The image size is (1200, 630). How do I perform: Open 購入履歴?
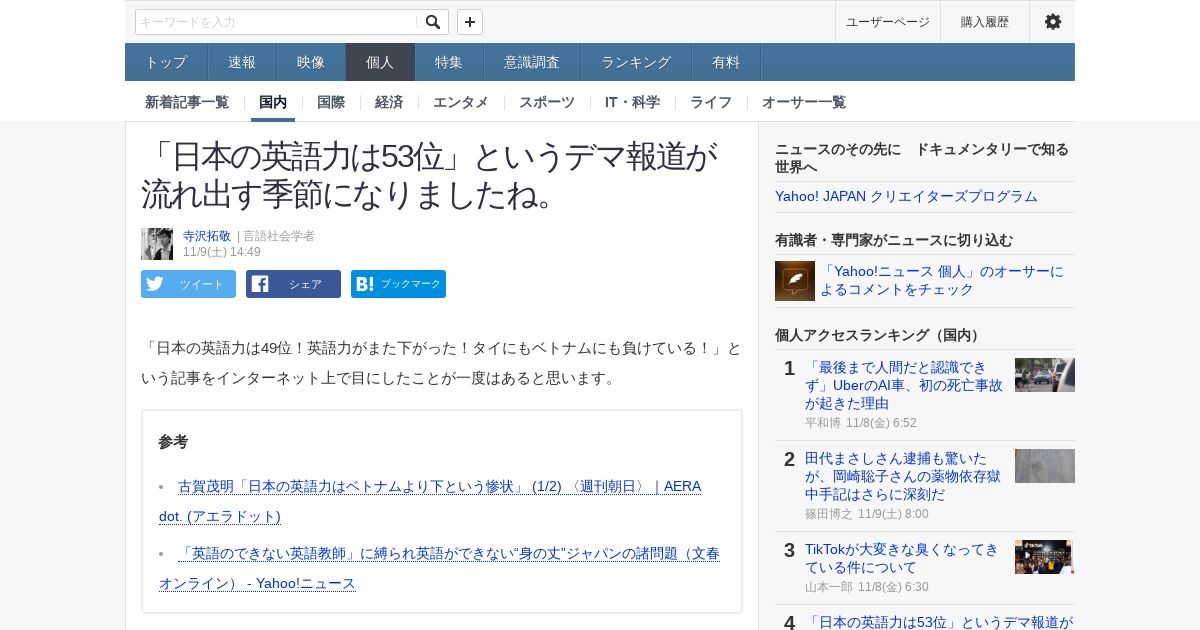coord(985,22)
